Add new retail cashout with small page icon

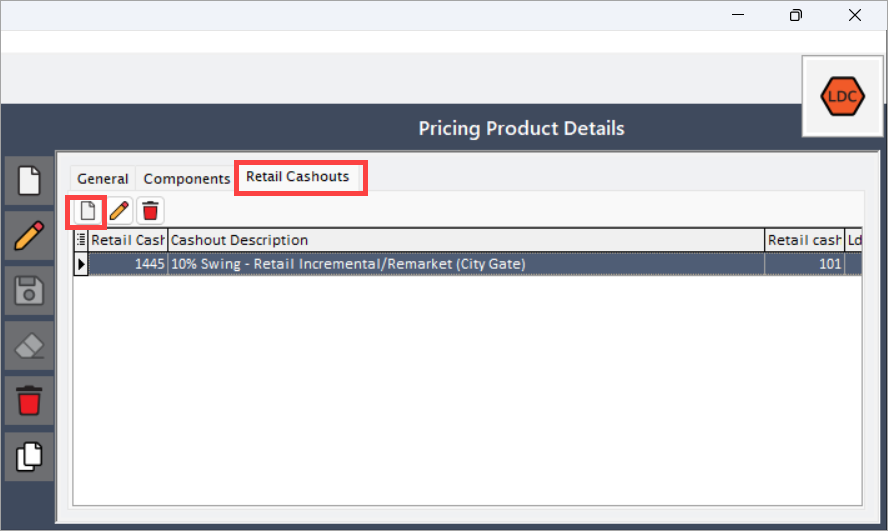[87, 211]
